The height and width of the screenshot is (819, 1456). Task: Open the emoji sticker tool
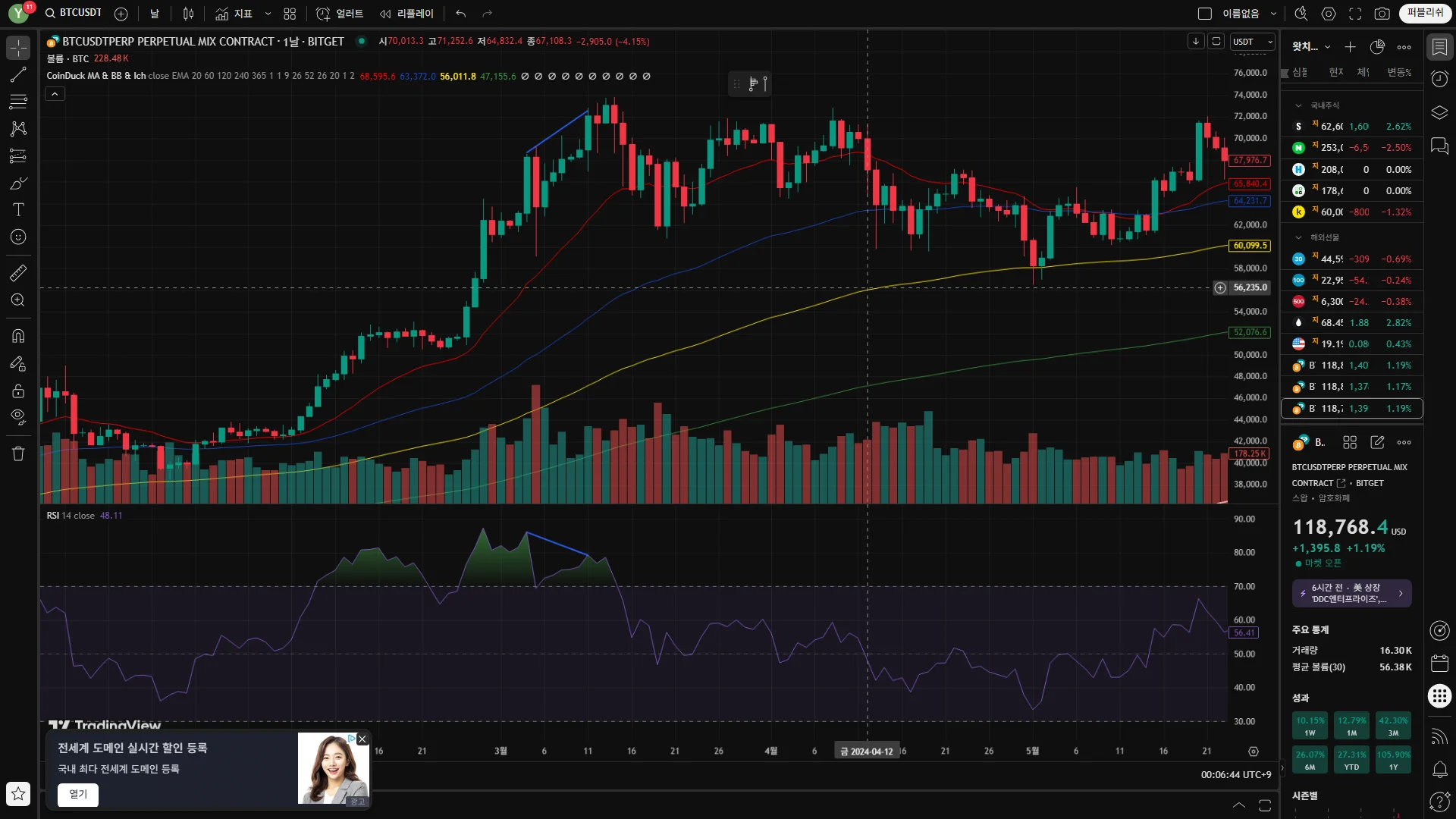(x=18, y=237)
